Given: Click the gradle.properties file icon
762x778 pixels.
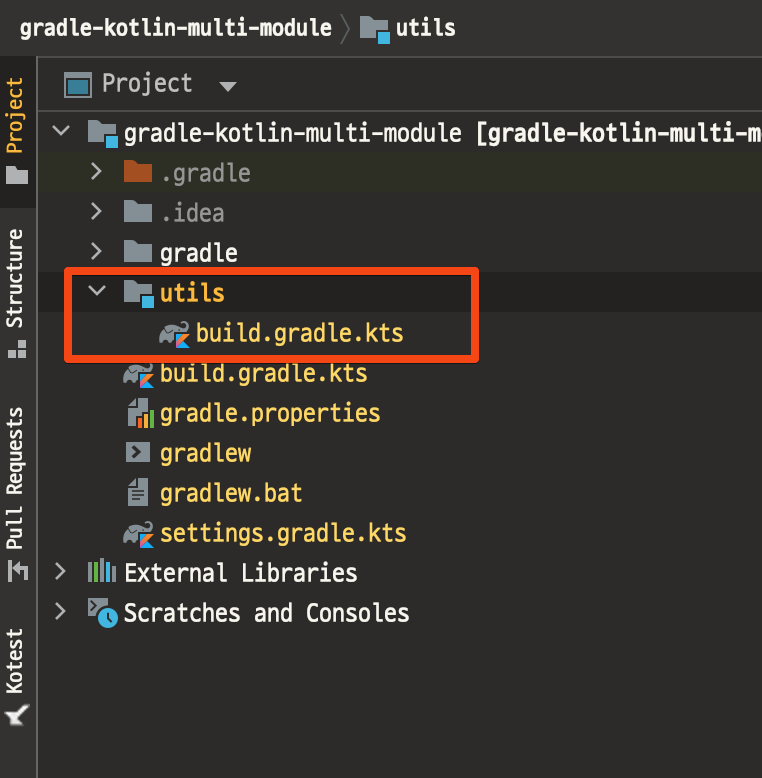Looking at the screenshot, I should 140,413.
